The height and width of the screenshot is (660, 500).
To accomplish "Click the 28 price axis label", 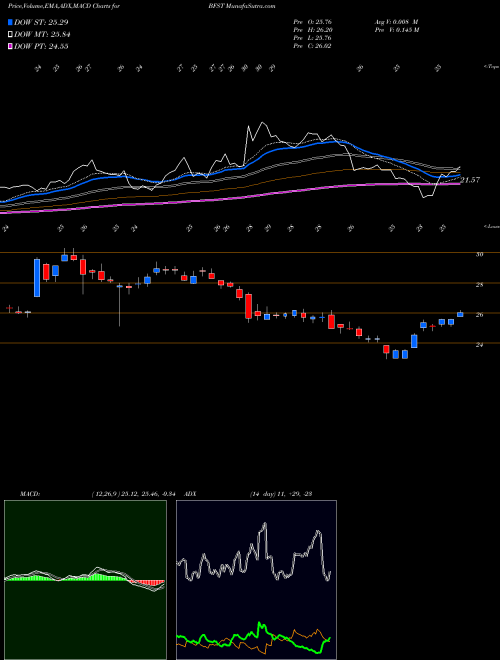I will 479,285.
